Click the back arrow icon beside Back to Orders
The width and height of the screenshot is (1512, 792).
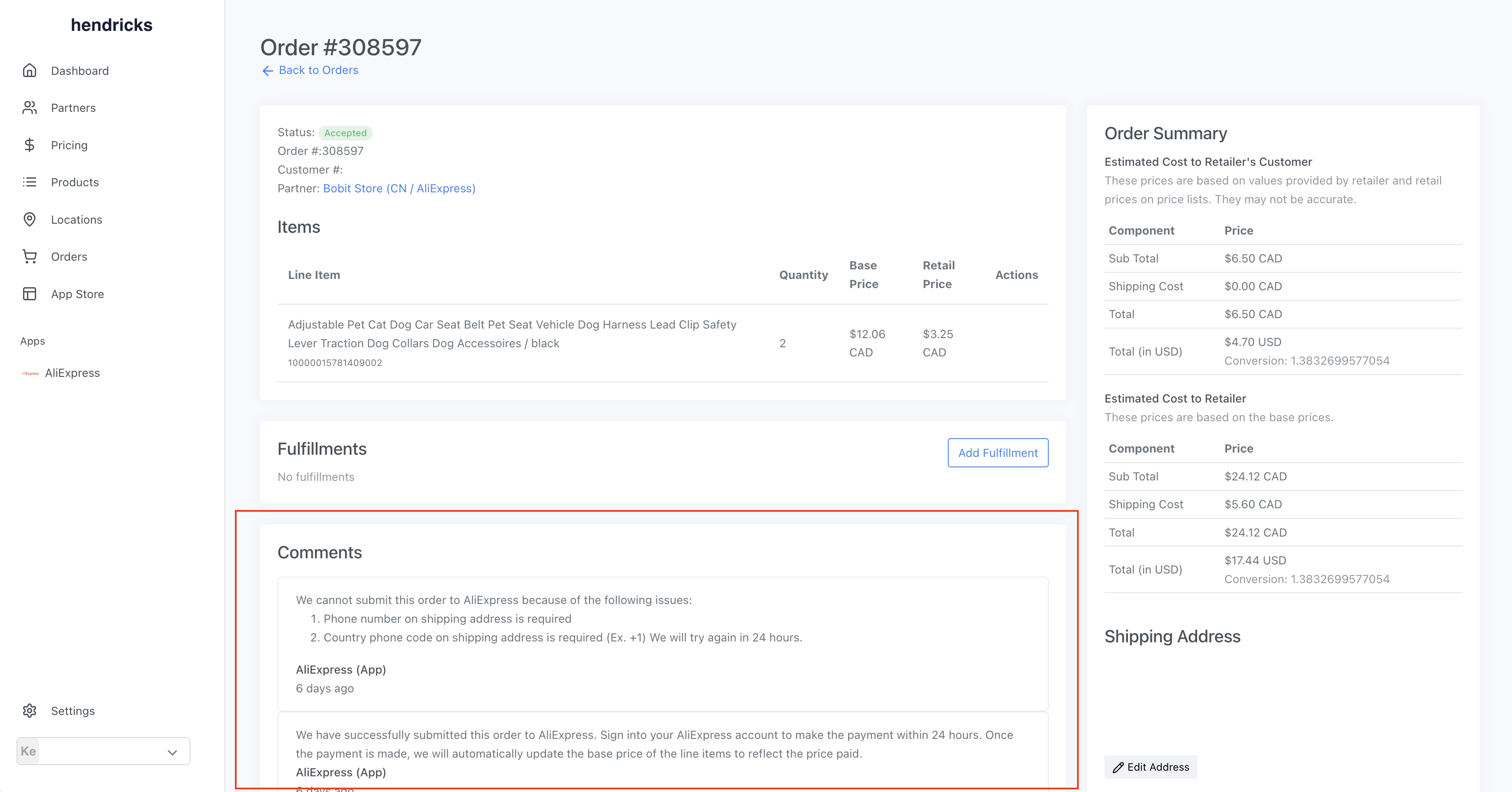pyautogui.click(x=268, y=70)
